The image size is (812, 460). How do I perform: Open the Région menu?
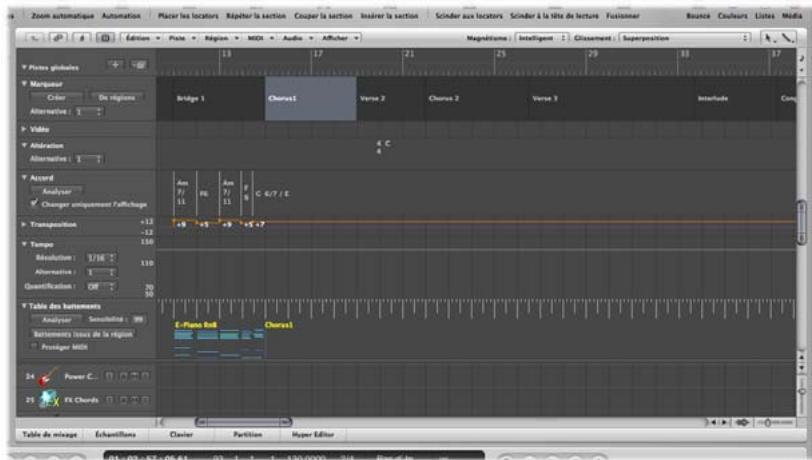pyautogui.click(x=221, y=38)
